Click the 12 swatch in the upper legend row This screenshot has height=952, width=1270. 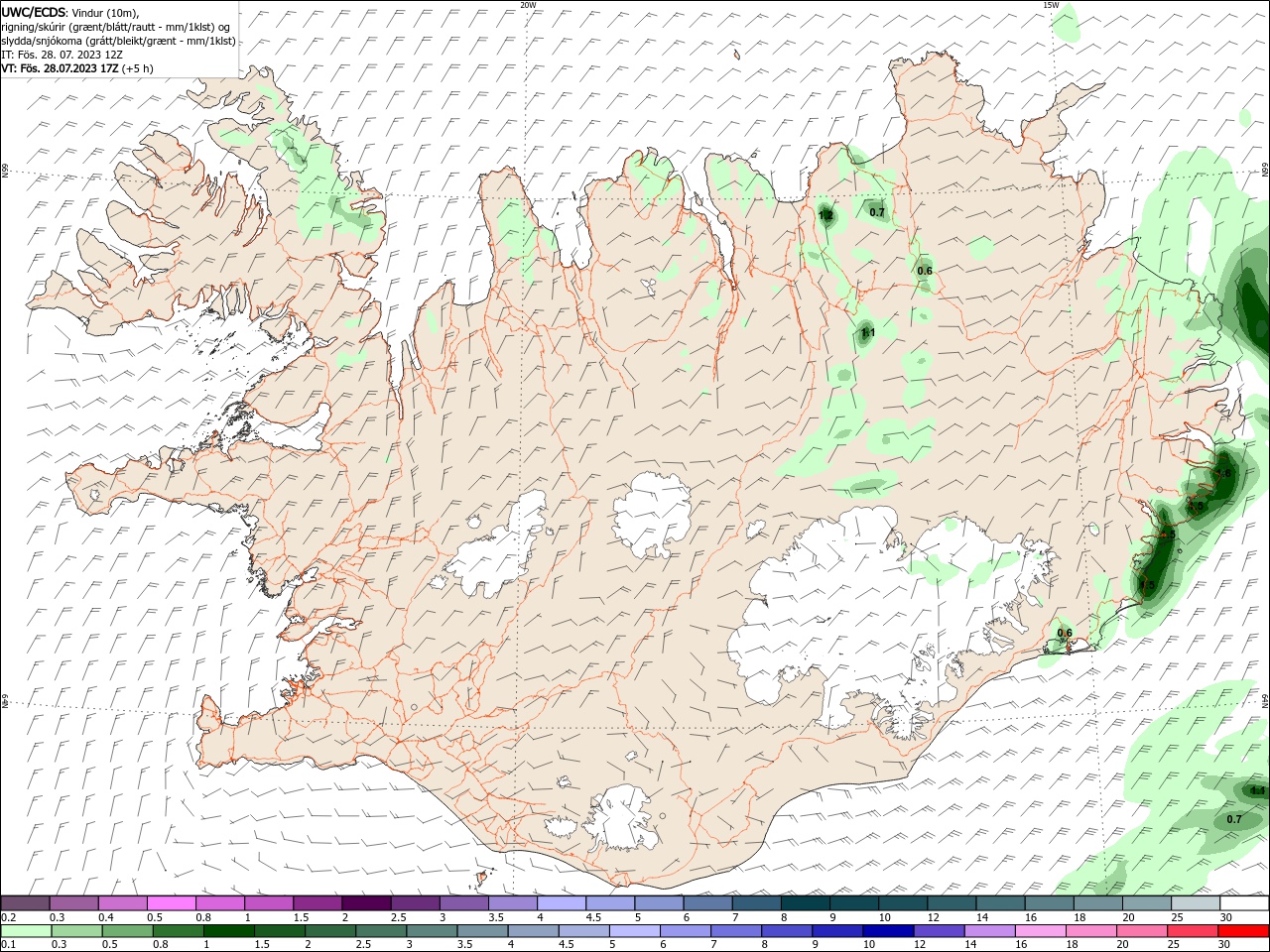(x=952, y=903)
